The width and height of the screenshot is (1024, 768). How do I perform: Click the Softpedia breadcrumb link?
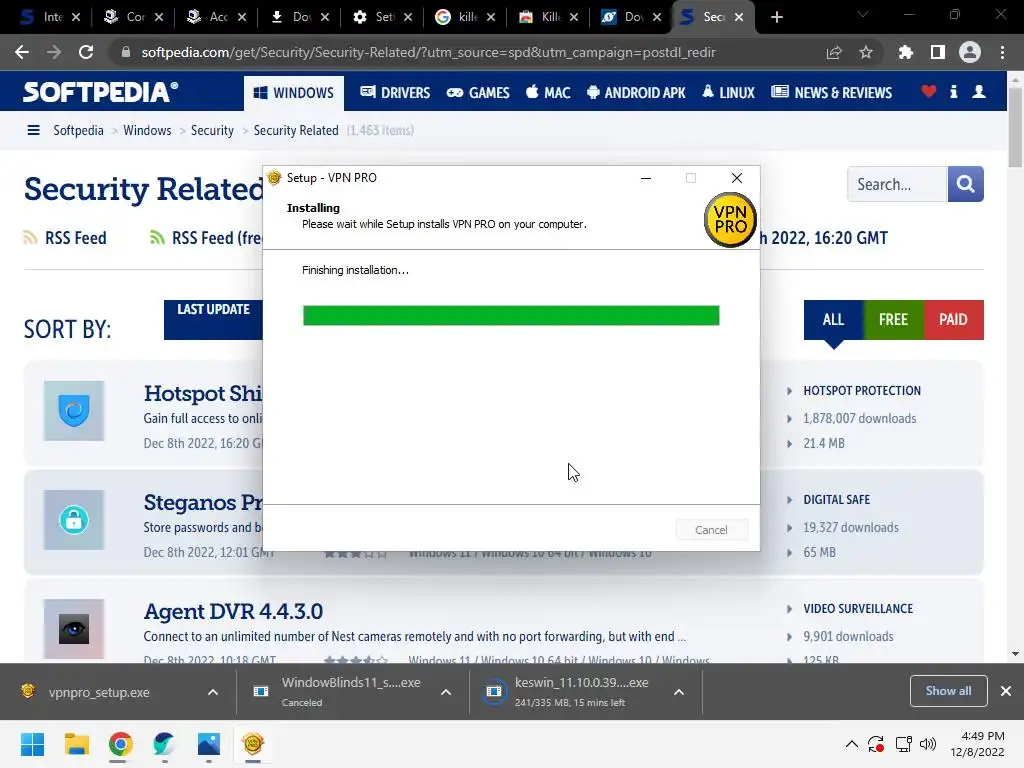click(78, 131)
